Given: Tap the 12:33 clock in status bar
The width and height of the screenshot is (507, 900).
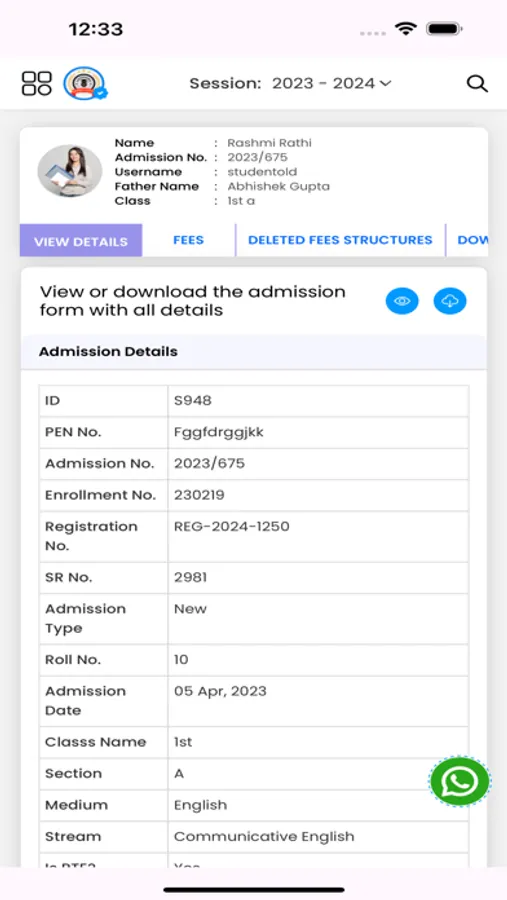Looking at the screenshot, I should tap(95, 29).
